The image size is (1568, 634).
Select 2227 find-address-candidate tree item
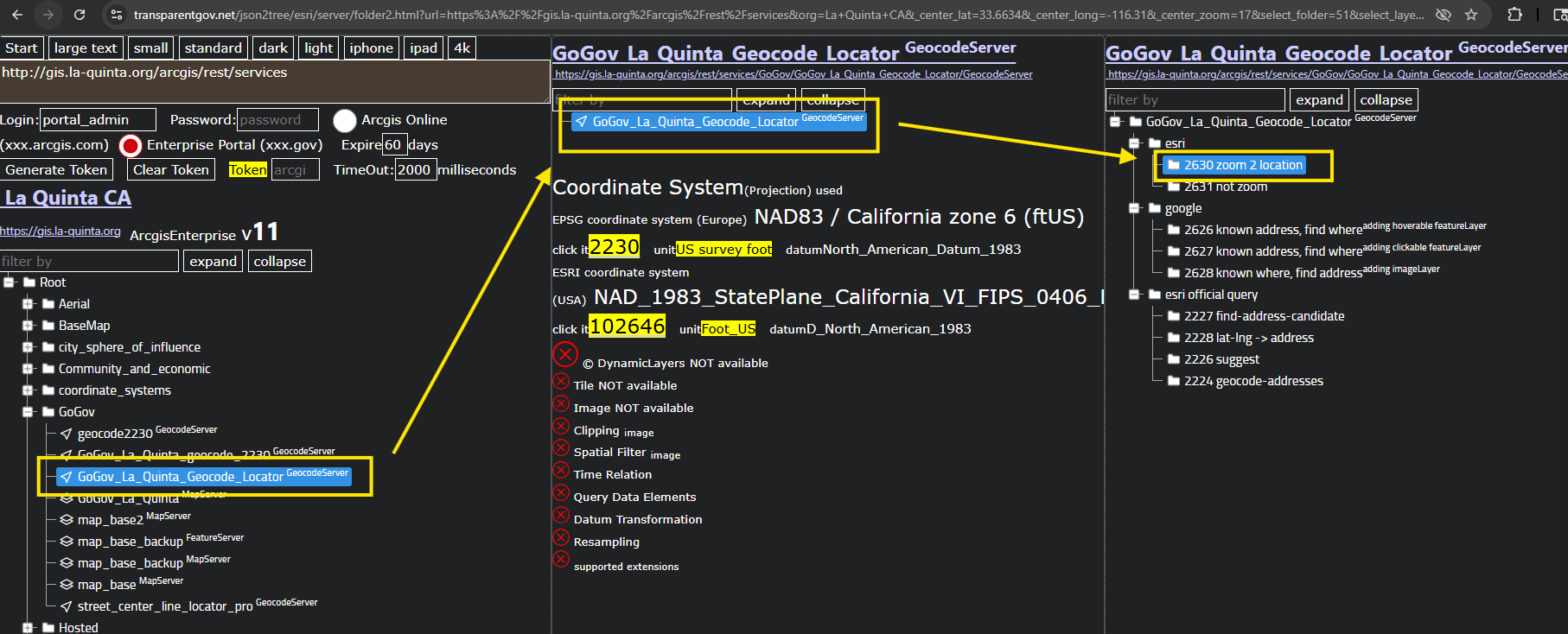click(1264, 316)
